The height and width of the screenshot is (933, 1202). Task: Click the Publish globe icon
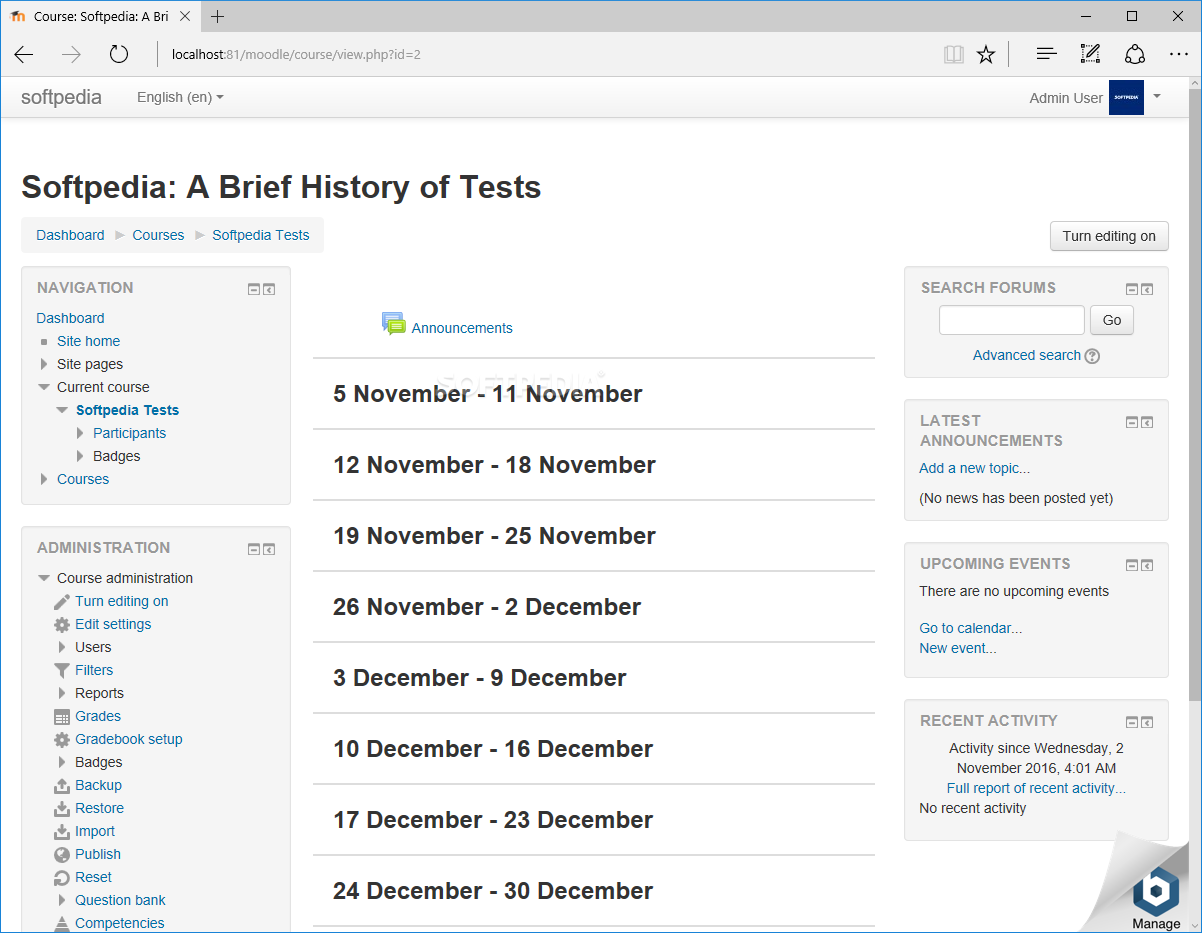(x=62, y=854)
